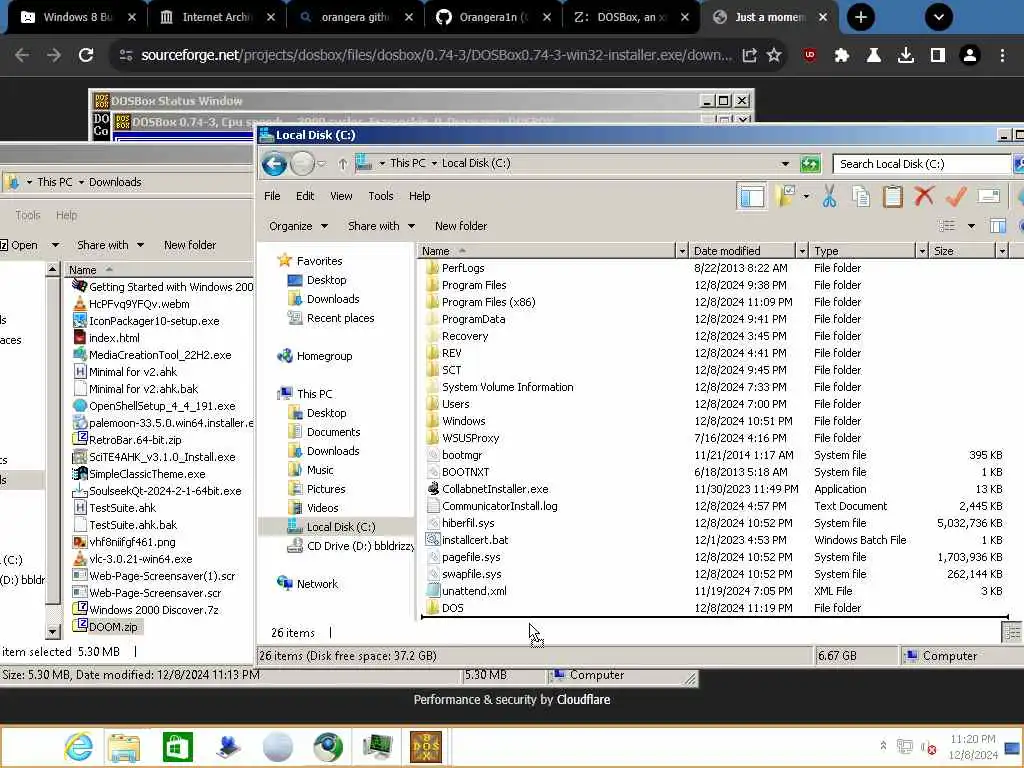Image resolution: width=1024 pixels, height=768 pixels.
Task: Select Pictures under This PC
Action: coord(317,488)
